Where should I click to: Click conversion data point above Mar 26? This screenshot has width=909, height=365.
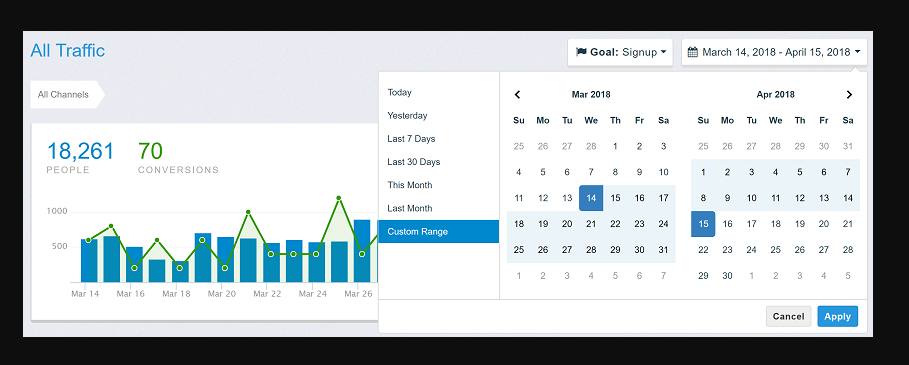pos(362,254)
